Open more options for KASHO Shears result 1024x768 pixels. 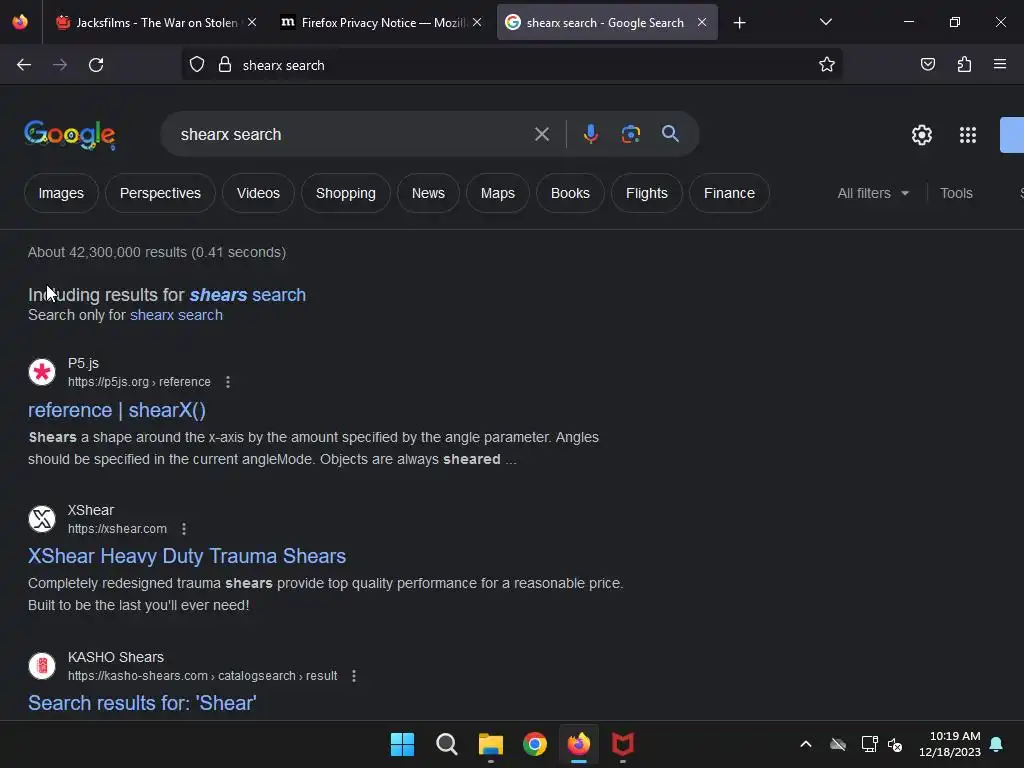click(x=353, y=676)
